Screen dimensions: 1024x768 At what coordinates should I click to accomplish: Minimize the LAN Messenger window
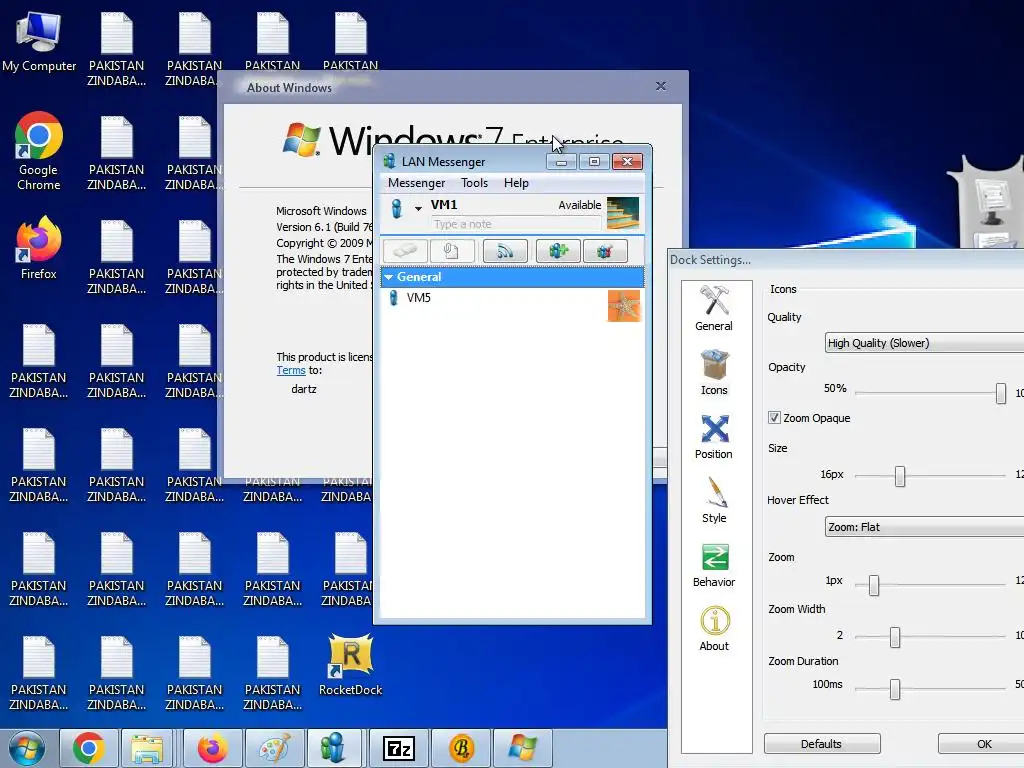562,161
